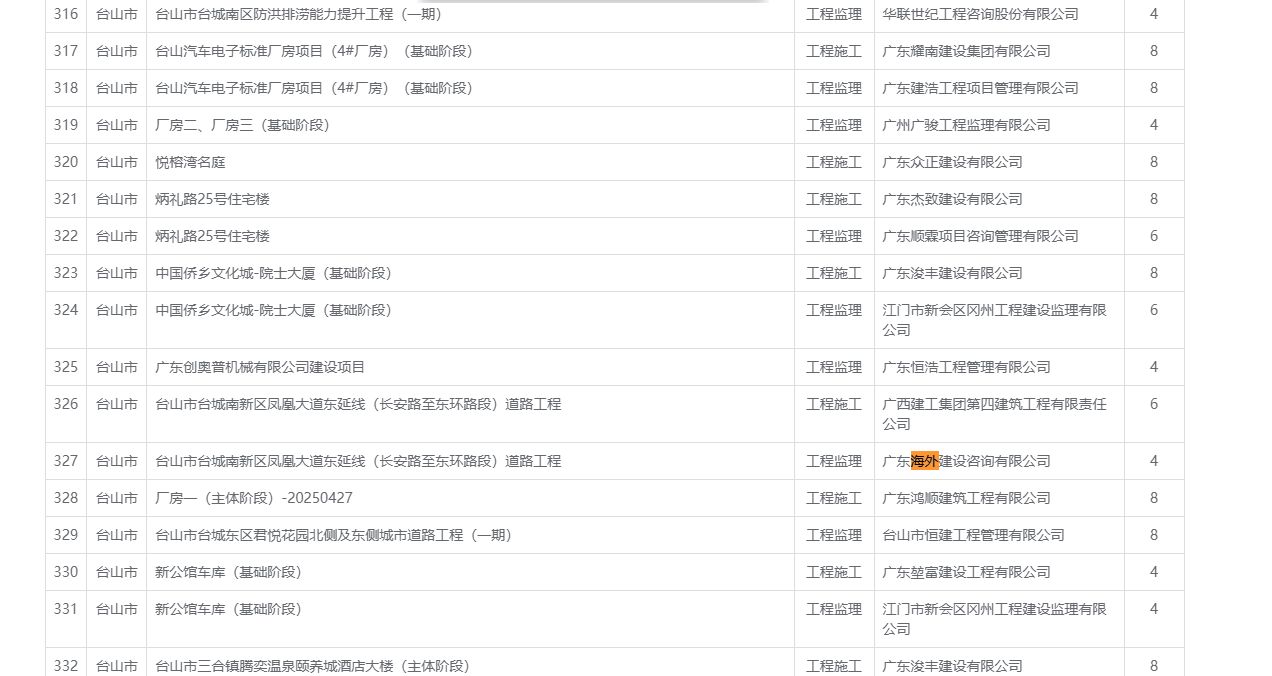Viewport: 1272px width, 676px height.
Task: Click the highlighted 海外 search match
Action: click(x=925, y=461)
